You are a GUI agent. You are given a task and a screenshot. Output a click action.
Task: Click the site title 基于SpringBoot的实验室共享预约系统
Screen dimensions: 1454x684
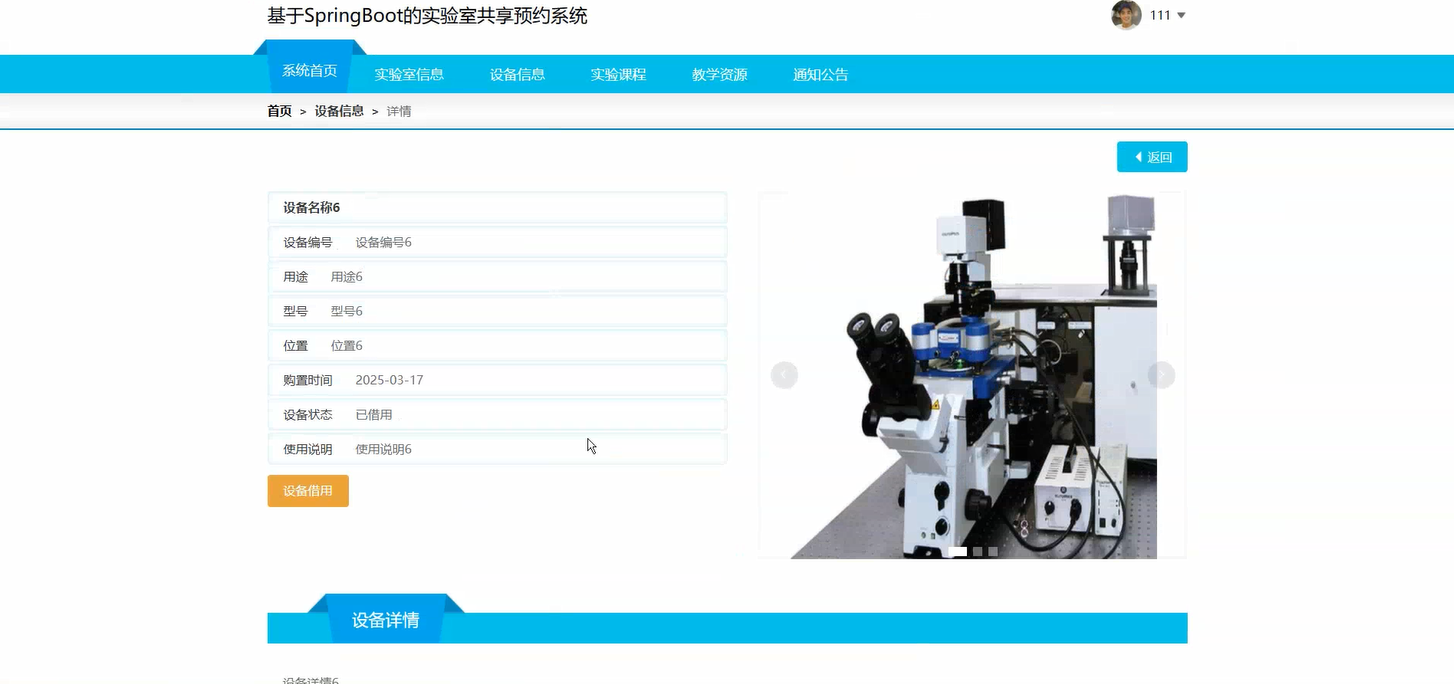pos(427,16)
